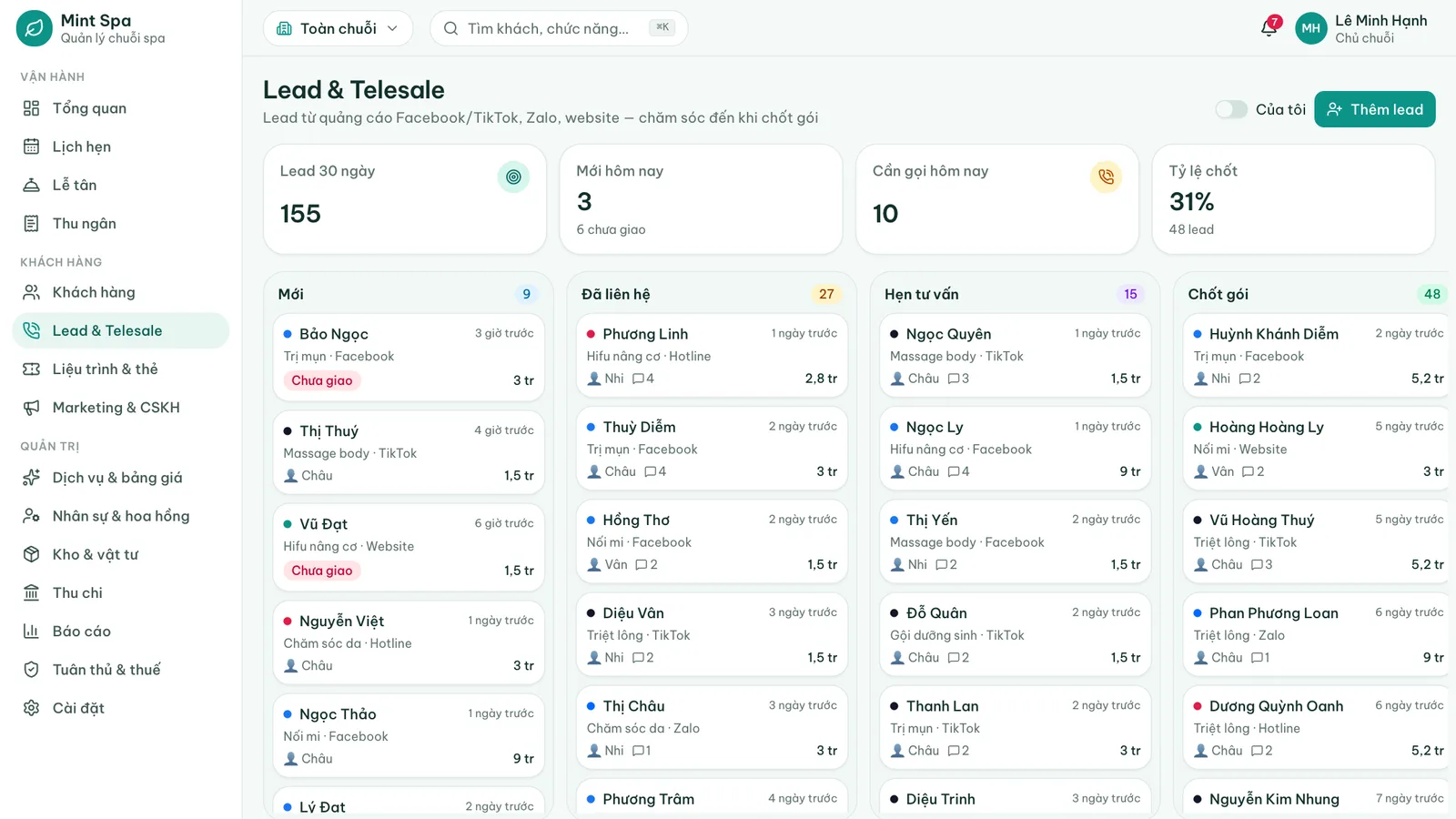Click the Chưa giao tag on Bảo Ngọc card
The height and width of the screenshot is (819, 1456).
(x=322, y=380)
